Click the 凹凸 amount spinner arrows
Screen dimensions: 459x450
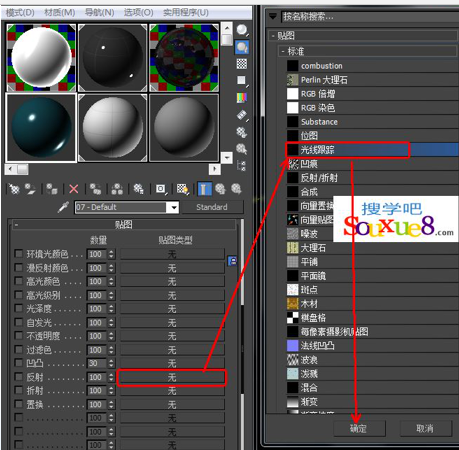pos(111,363)
